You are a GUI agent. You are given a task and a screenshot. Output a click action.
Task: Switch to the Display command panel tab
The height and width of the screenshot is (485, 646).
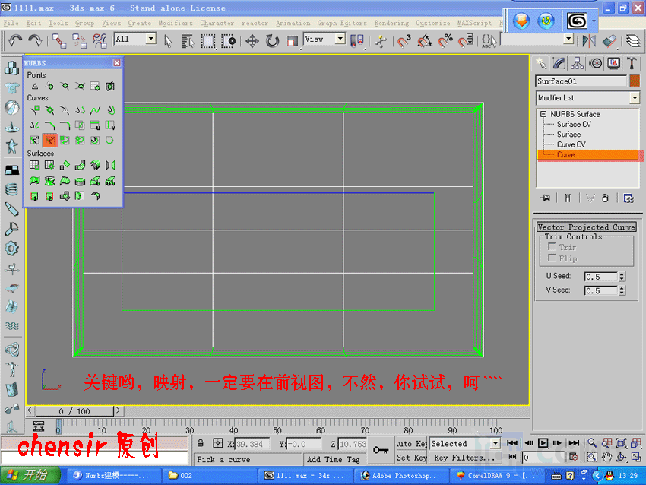(x=613, y=63)
